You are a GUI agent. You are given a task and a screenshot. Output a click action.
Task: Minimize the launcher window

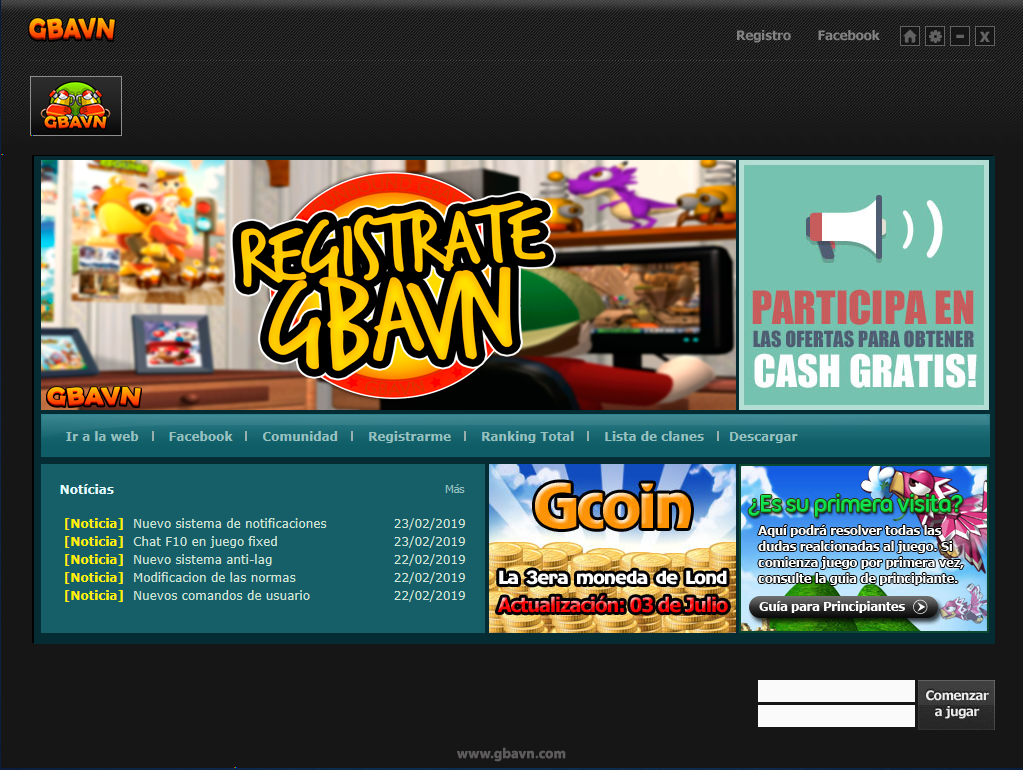pyautogui.click(x=960, y=36)
